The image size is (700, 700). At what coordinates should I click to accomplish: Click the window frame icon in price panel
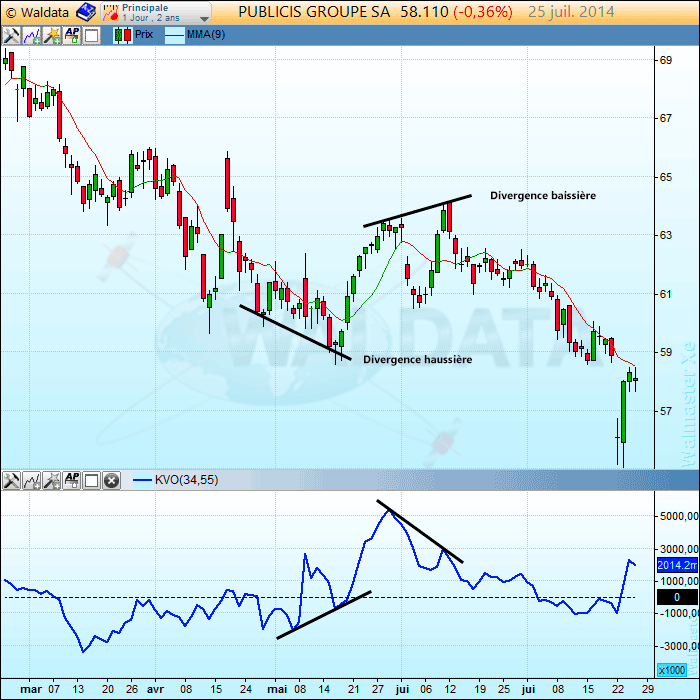tap(92, 35)
